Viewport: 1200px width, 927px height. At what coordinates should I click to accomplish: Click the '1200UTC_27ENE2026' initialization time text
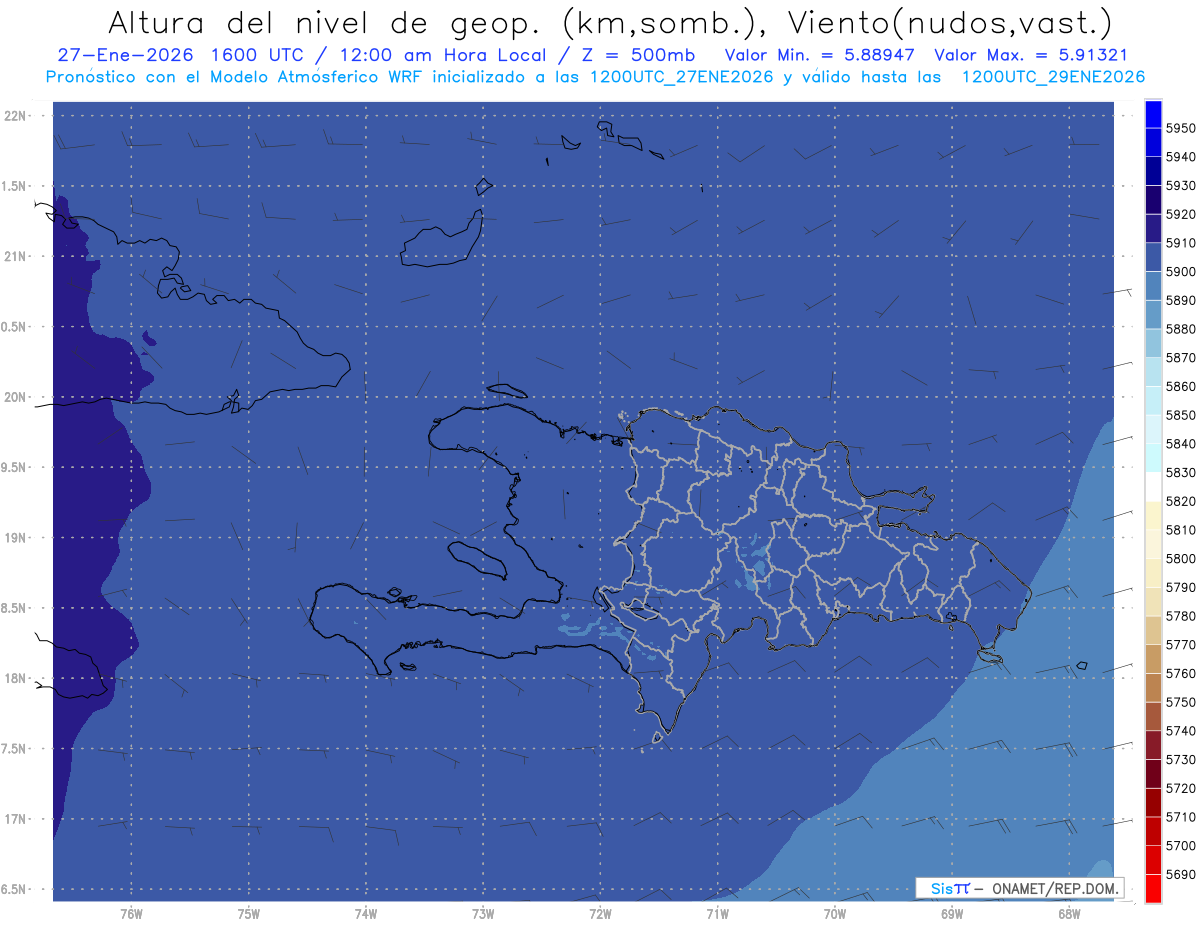pos(682,77)
